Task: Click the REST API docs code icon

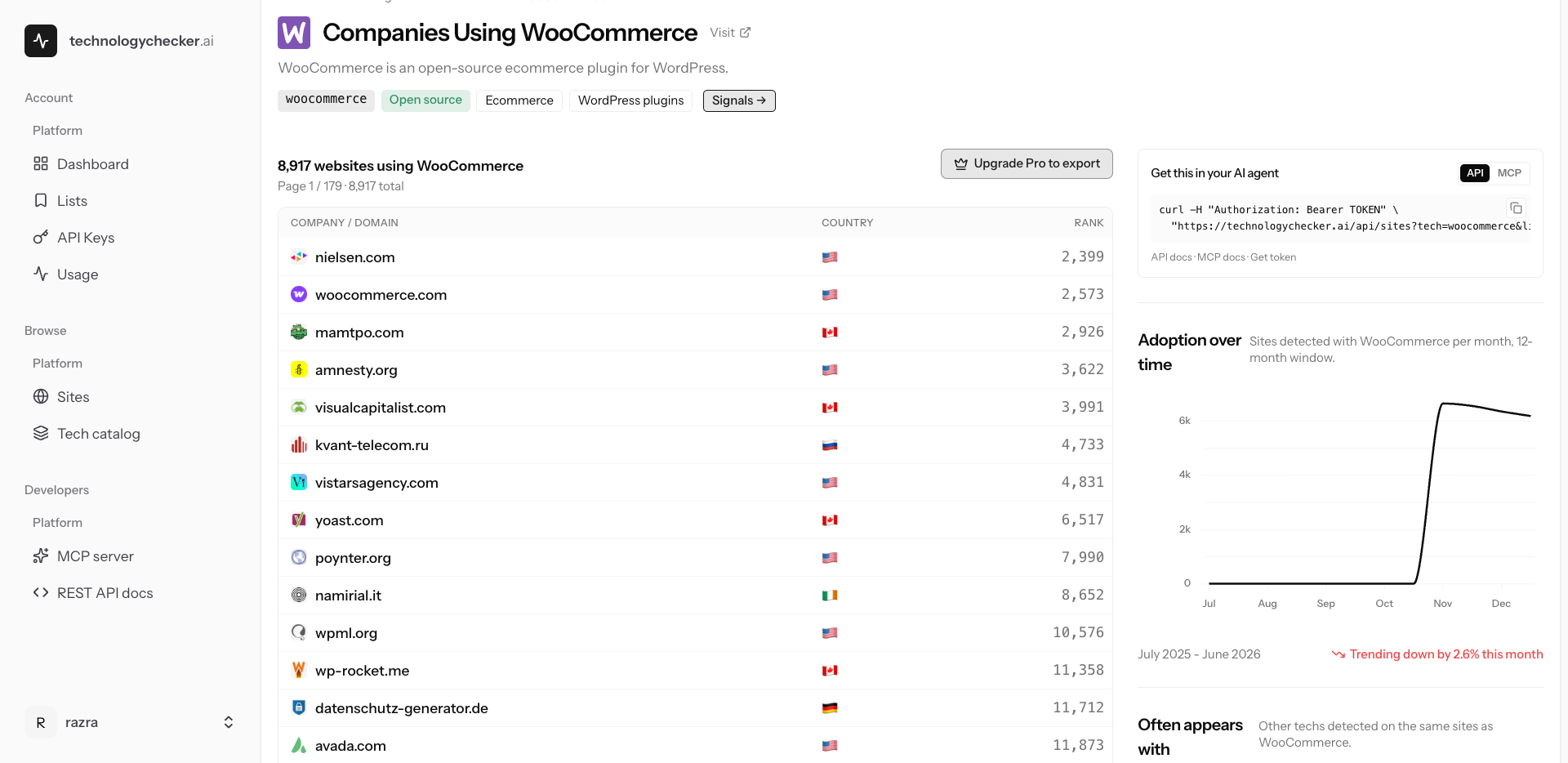Action: click(x=41, y=593)
